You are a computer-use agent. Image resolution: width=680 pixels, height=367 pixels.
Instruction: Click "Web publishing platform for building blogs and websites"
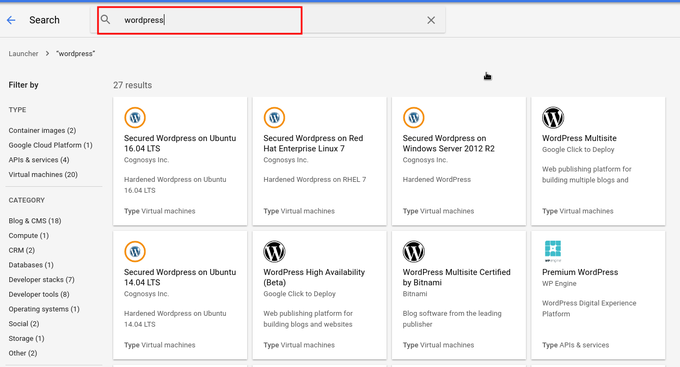(x=308, y=319)
